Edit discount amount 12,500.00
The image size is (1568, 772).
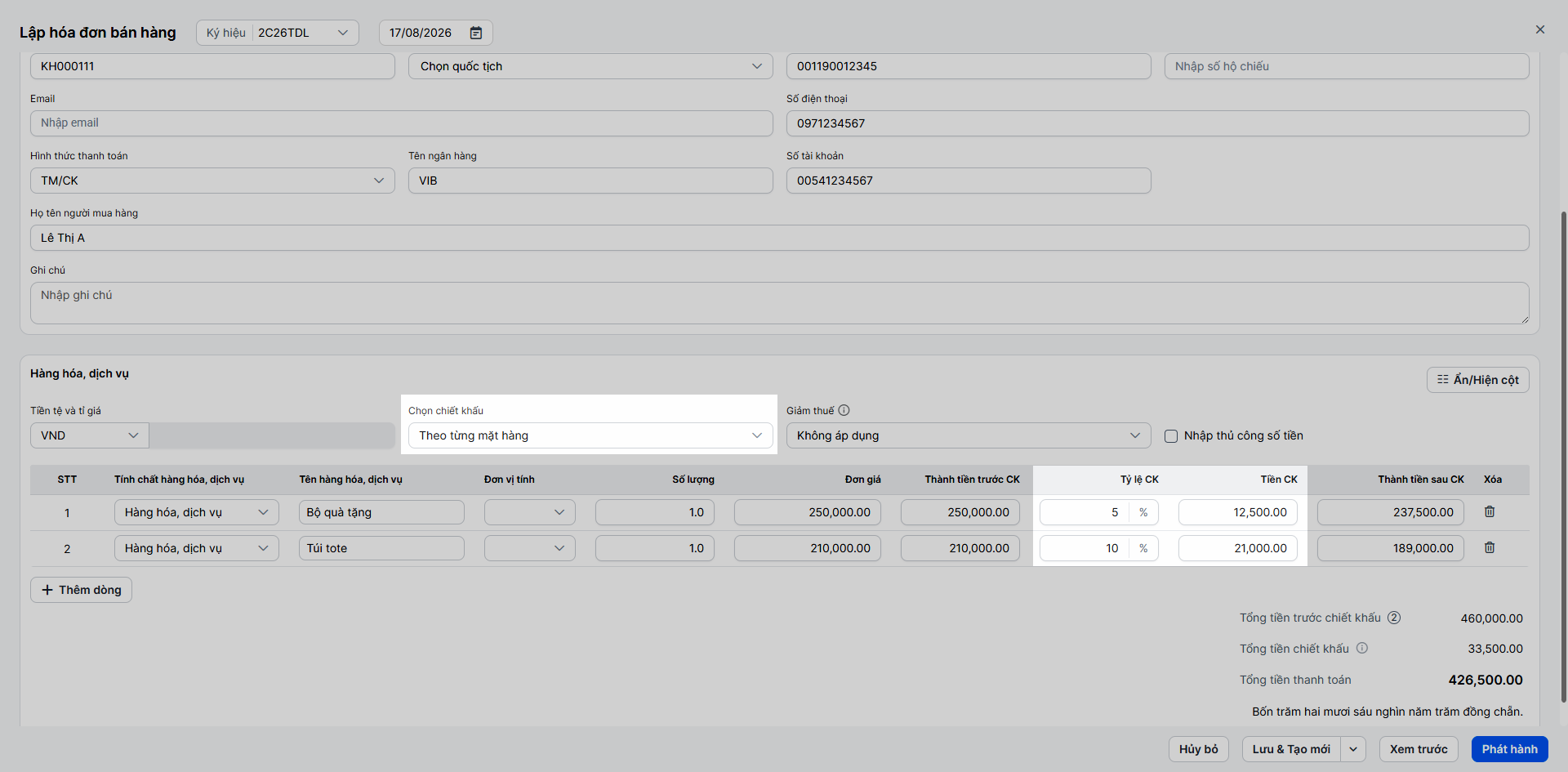pos(1238,512)
